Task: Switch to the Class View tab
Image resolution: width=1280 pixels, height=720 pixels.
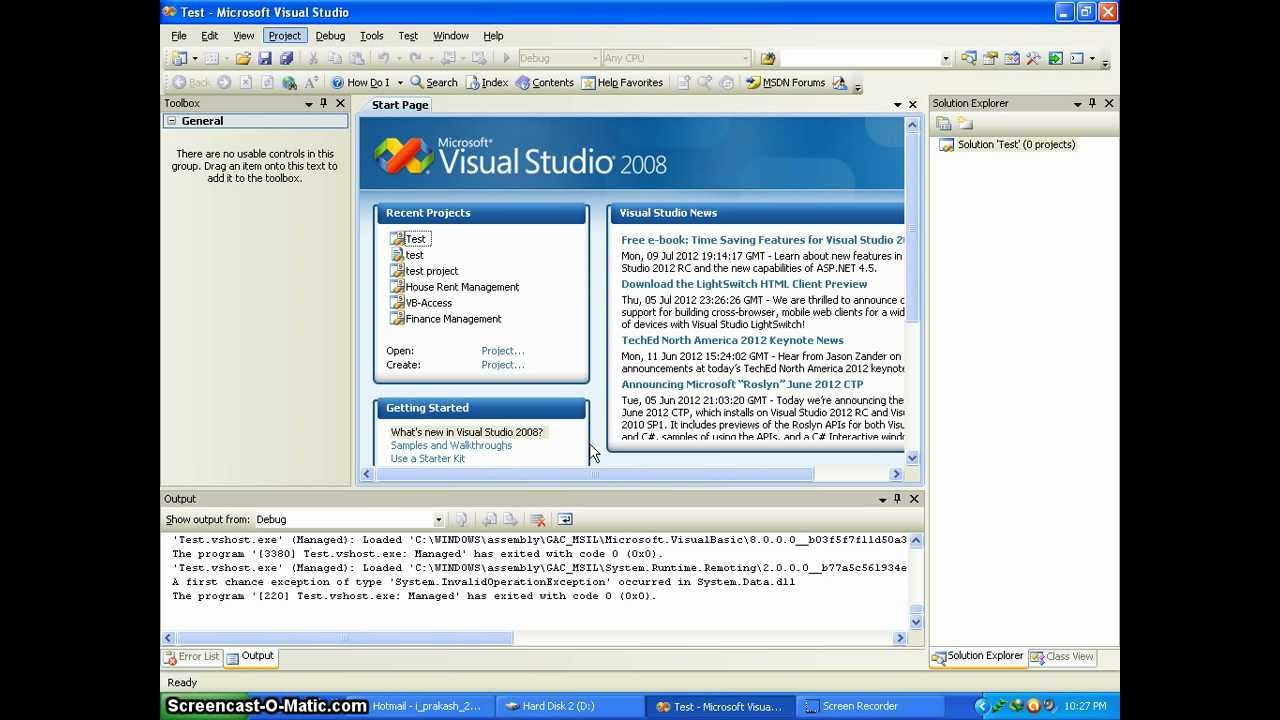Action: [x=1062, y=657]
